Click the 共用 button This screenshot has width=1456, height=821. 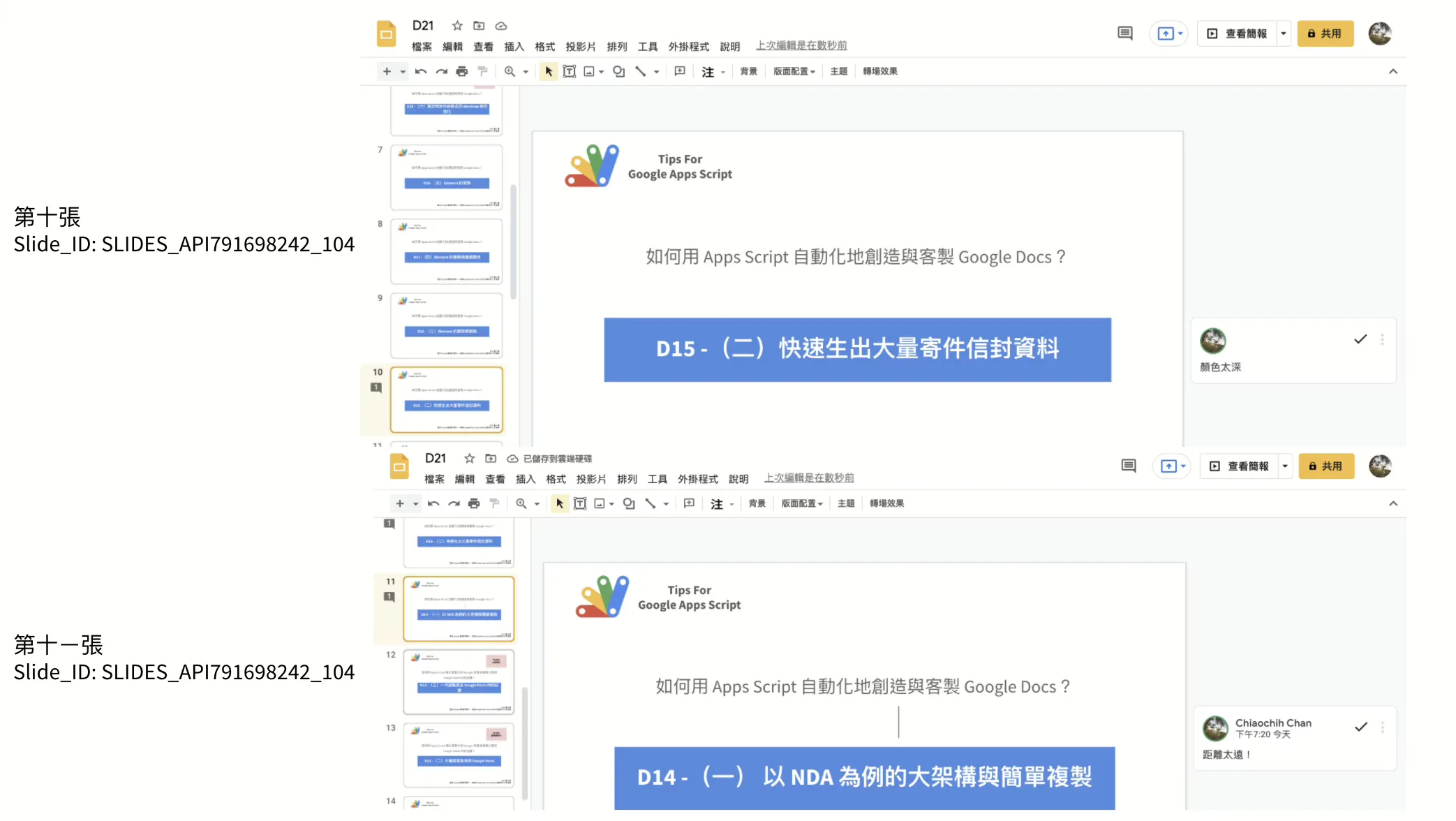point(1325,33)
